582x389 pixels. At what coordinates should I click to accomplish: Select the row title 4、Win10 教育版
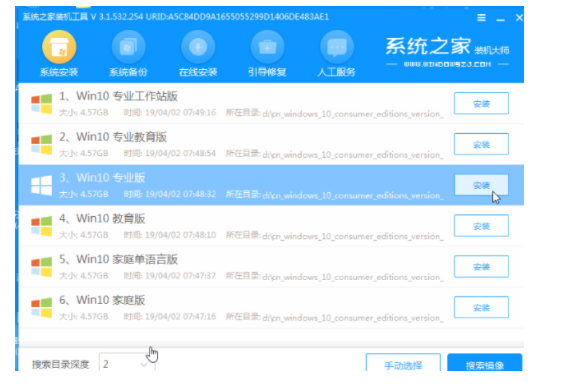tap(102, 219)
